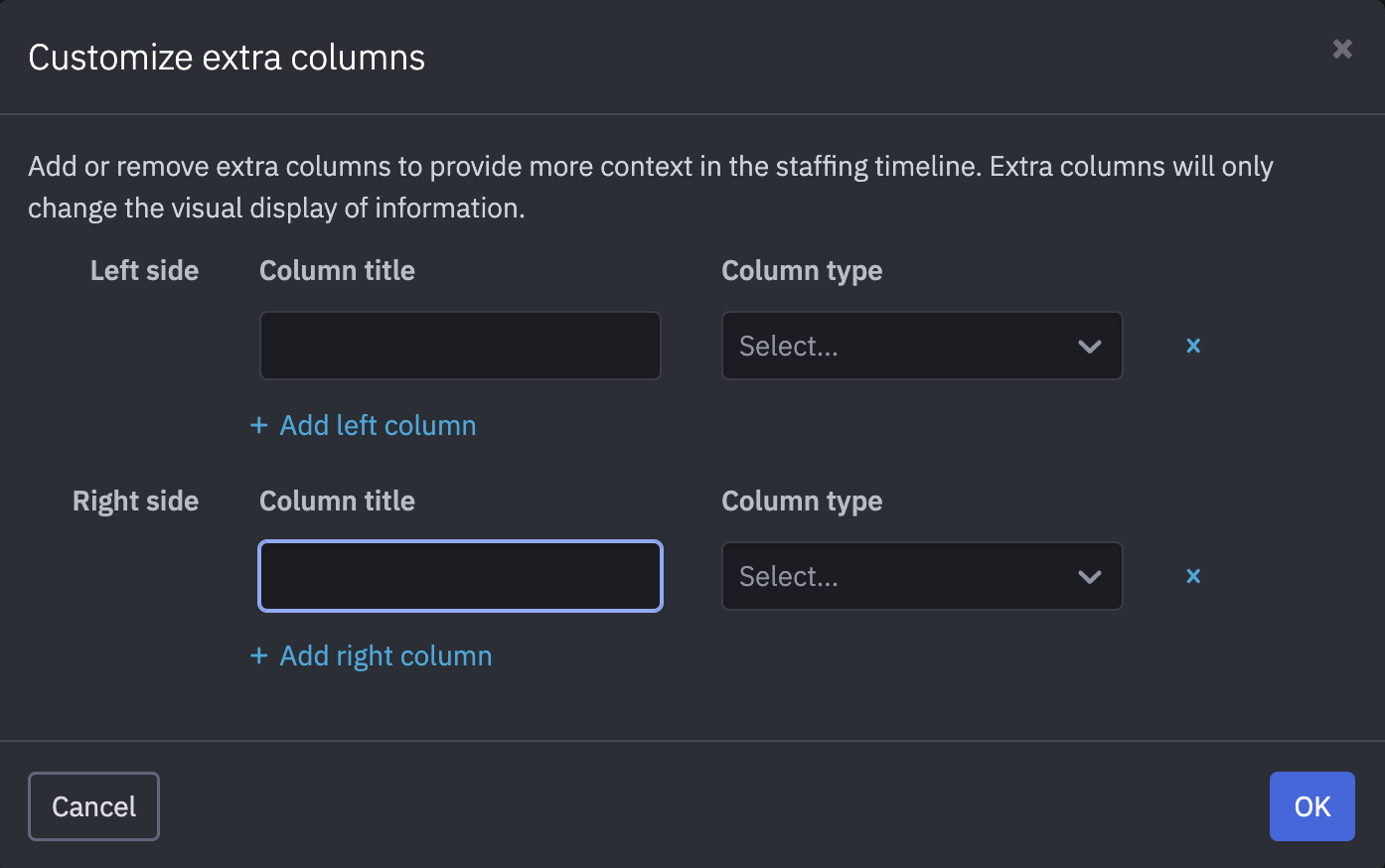
Task: Click the plus icon beside Add left column
Action: pos(259,425)
